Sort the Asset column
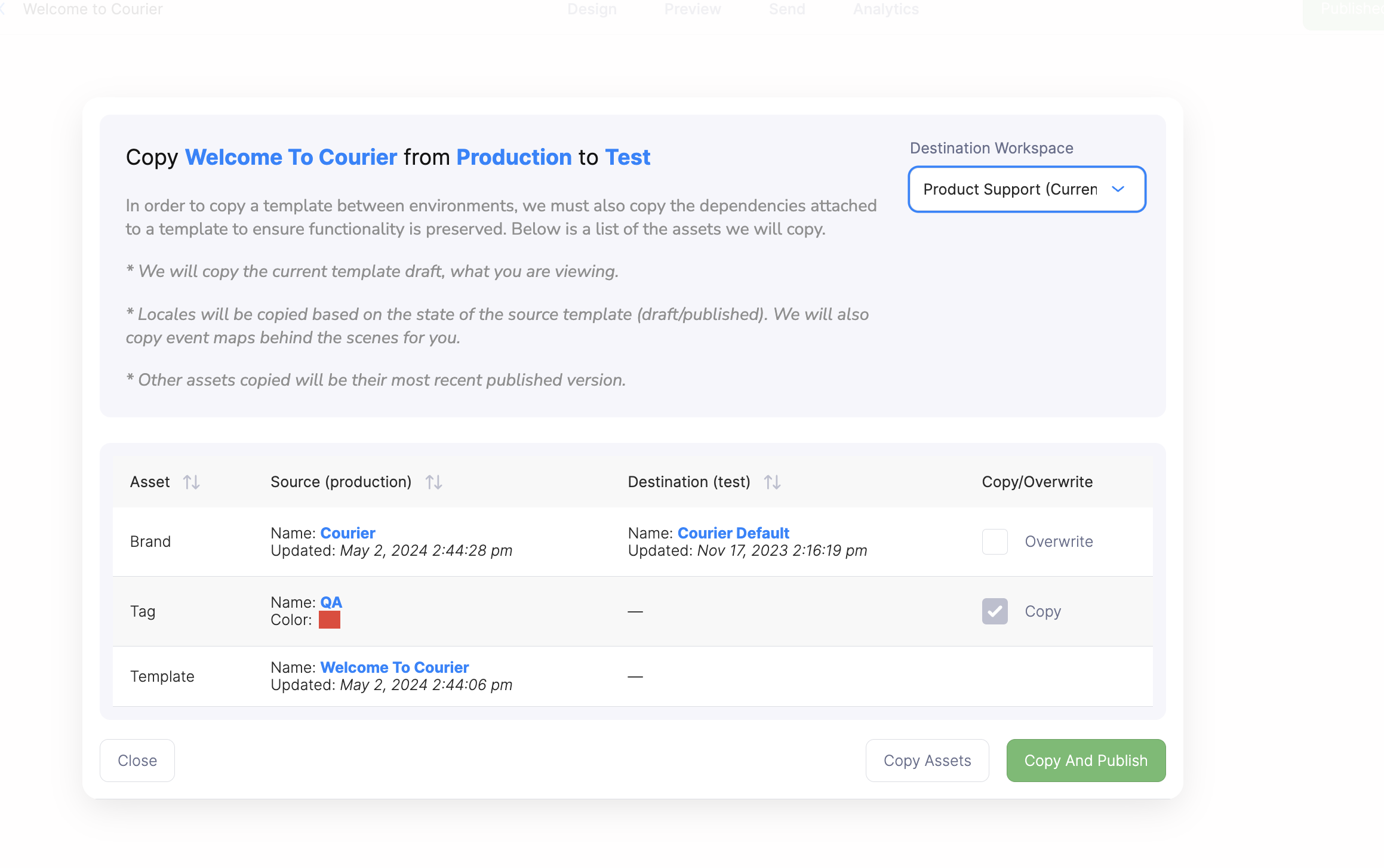Image resolution: width=1384 pixels, height=868 pixels. tap(192, 482)
